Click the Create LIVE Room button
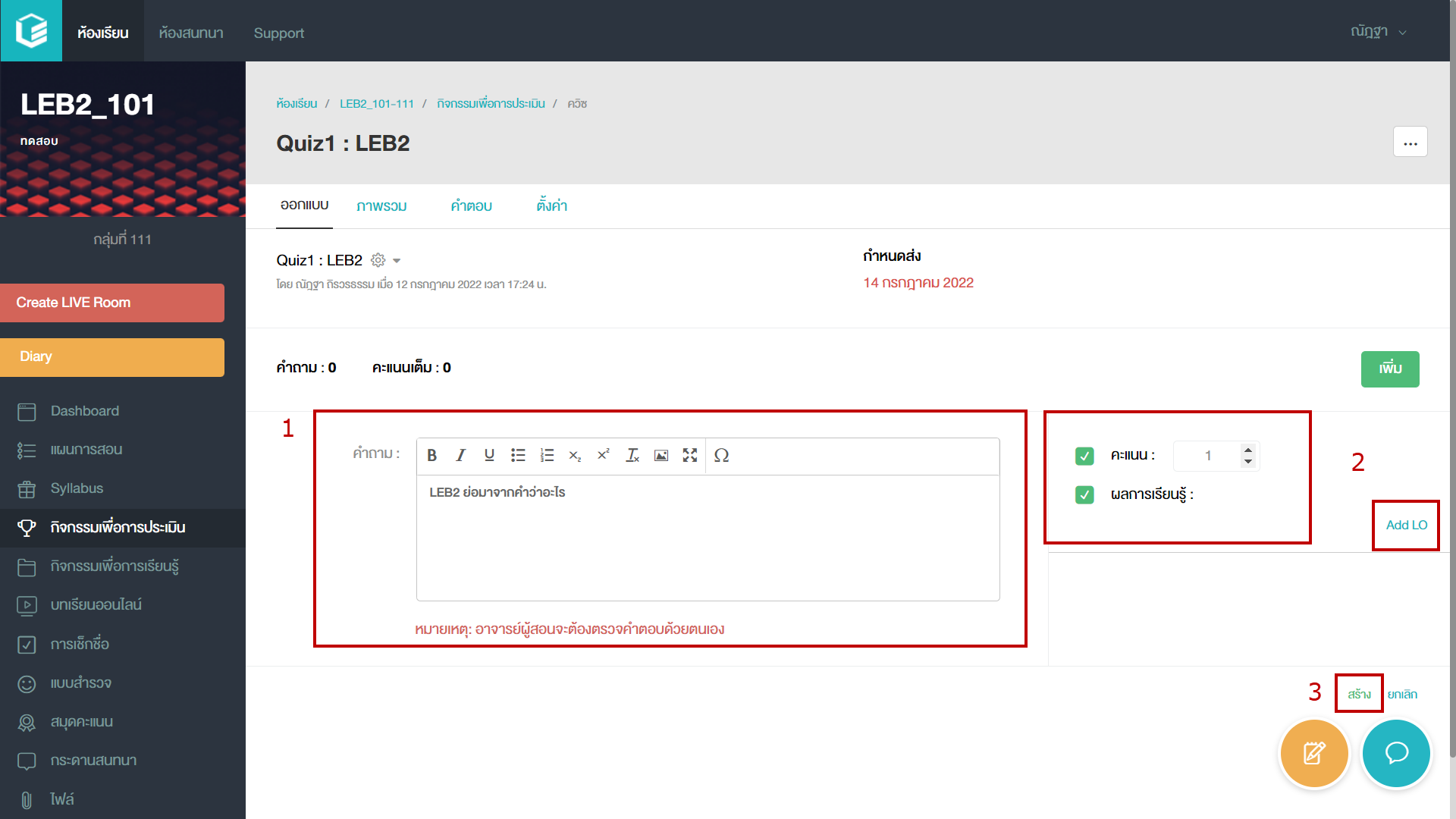The height and width of the screenshot is (819, 1456). 112,303
